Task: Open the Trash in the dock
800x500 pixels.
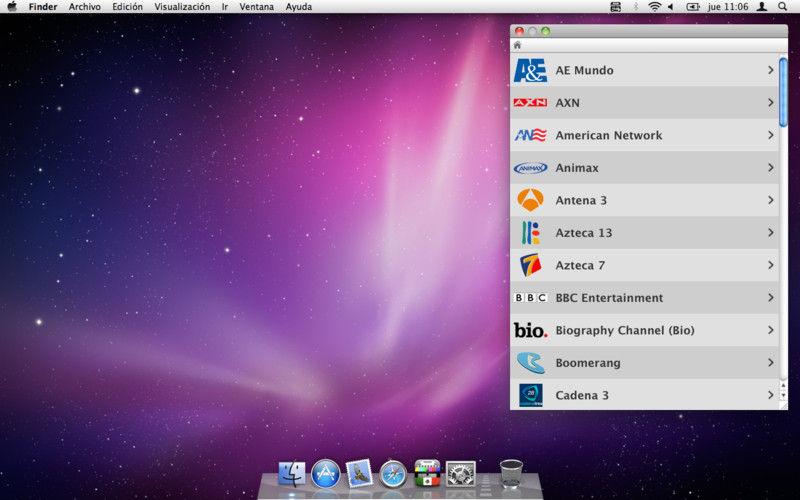Action: (x=511, y=473)
